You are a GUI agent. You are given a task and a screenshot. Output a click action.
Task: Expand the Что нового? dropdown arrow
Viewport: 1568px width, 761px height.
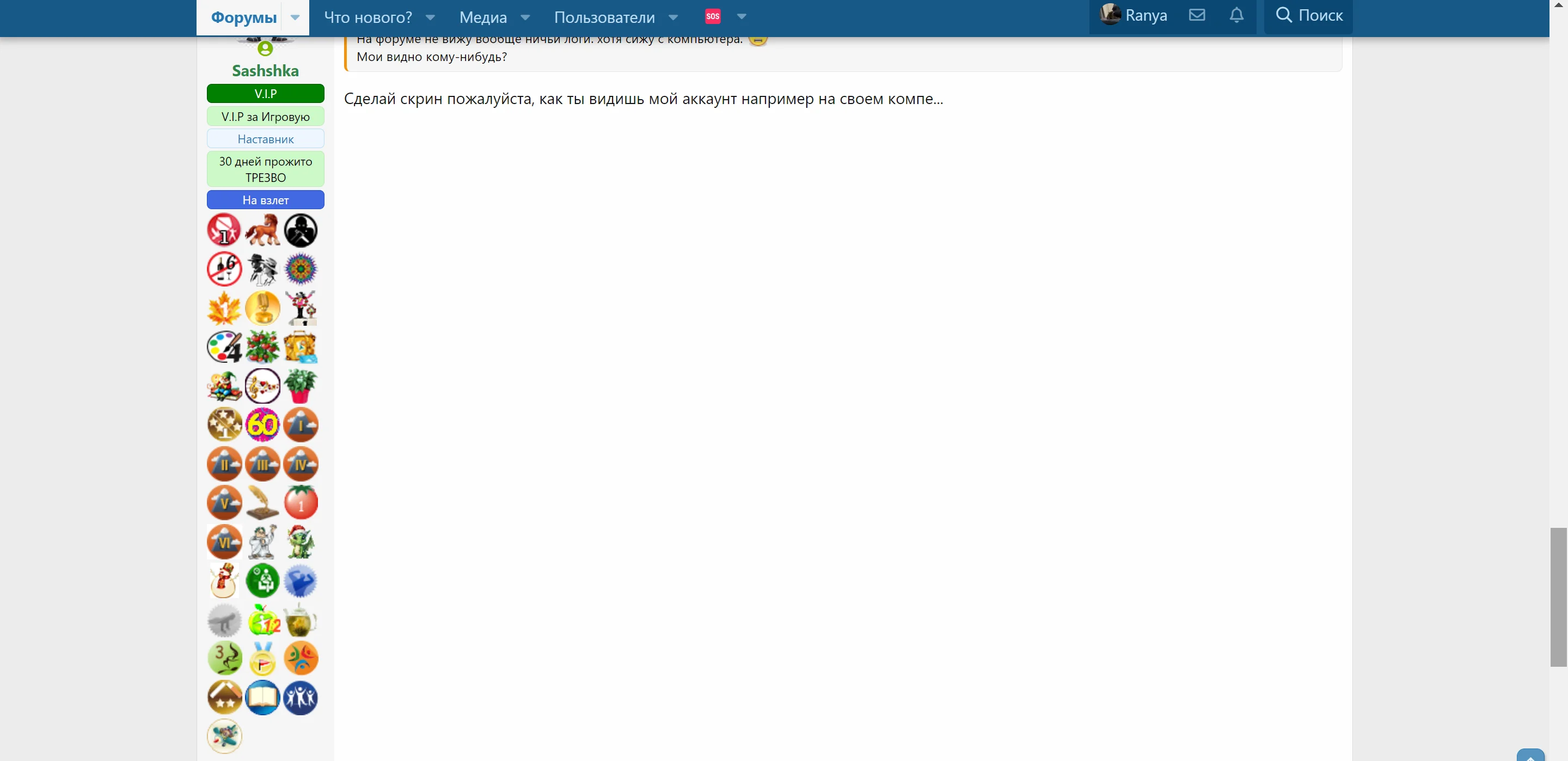tap(430, 17)
